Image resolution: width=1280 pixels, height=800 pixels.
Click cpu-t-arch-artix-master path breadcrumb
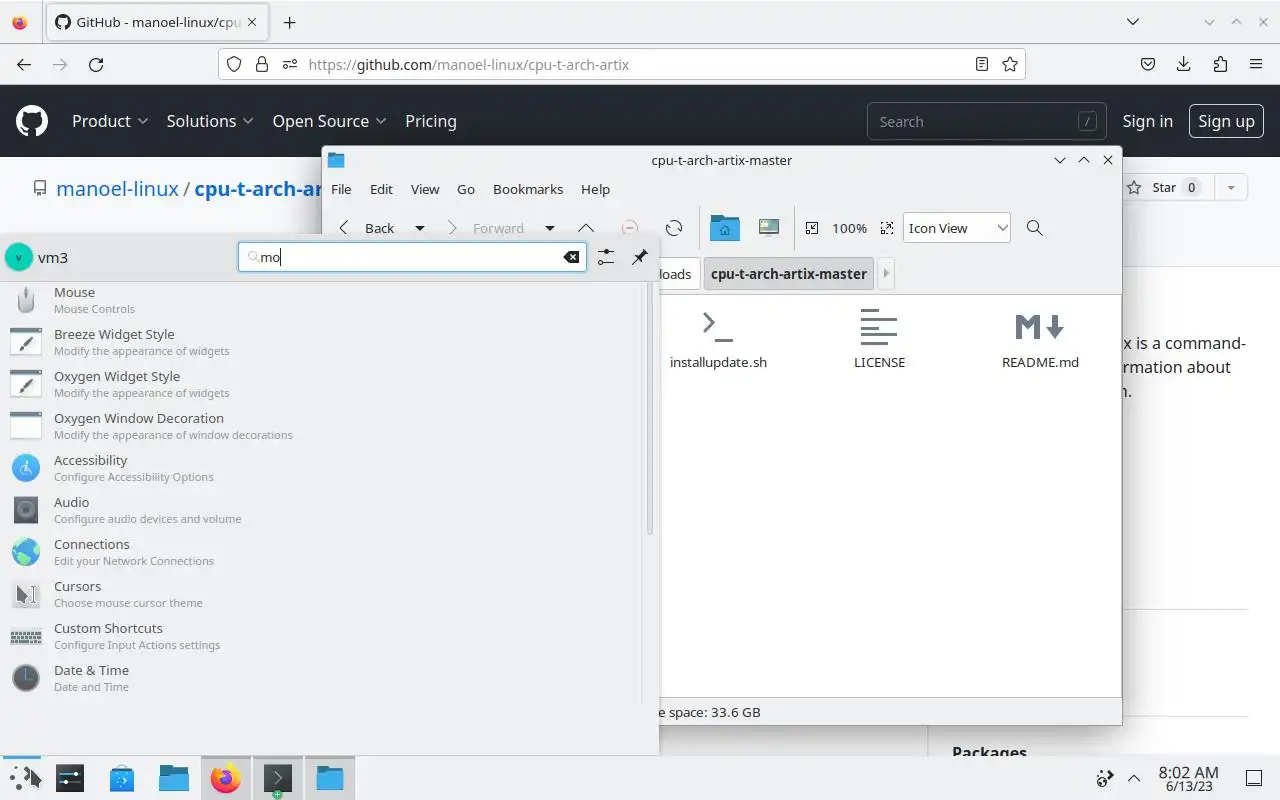click(x=789, y=273)
